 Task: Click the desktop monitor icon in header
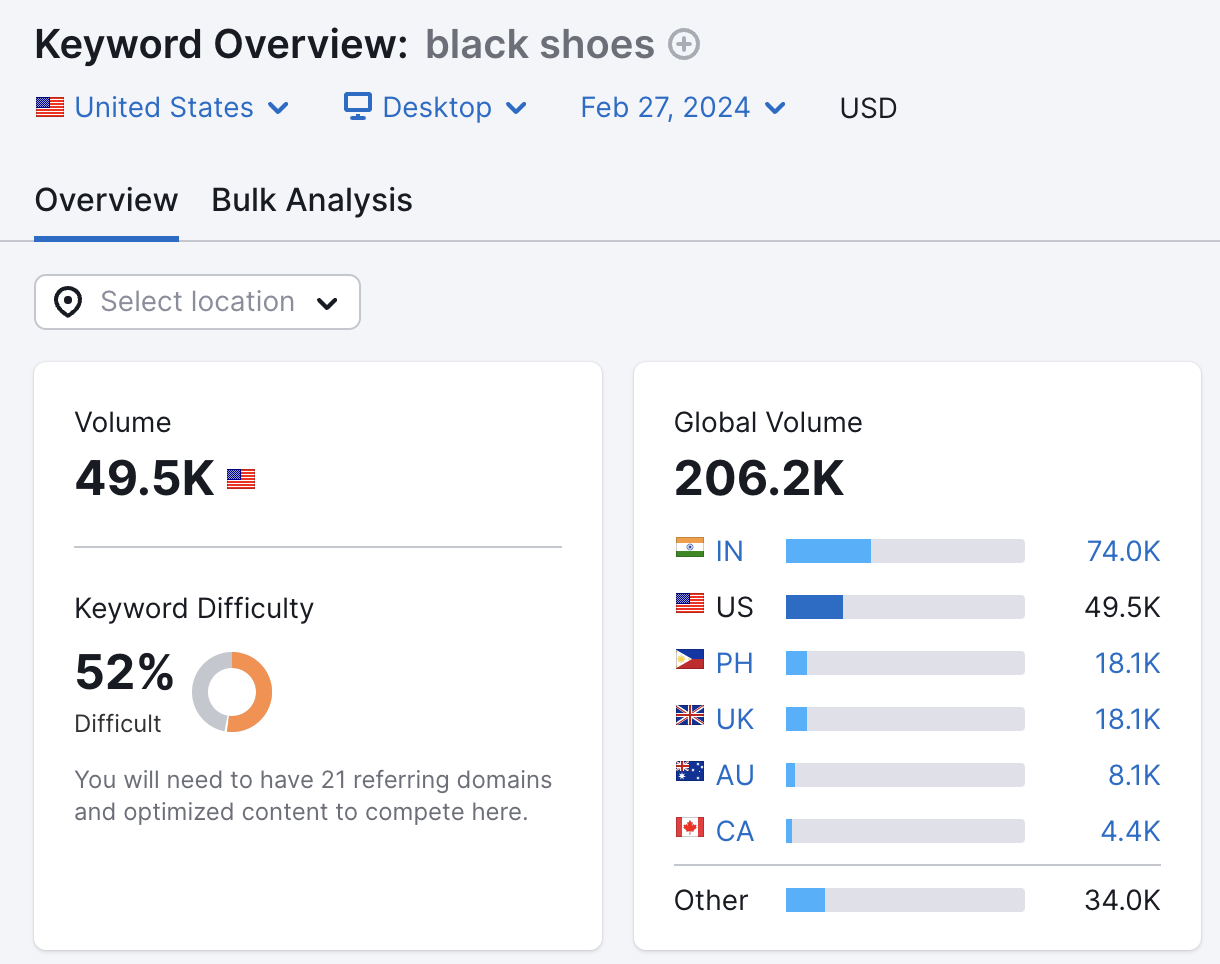click(356, 107)
